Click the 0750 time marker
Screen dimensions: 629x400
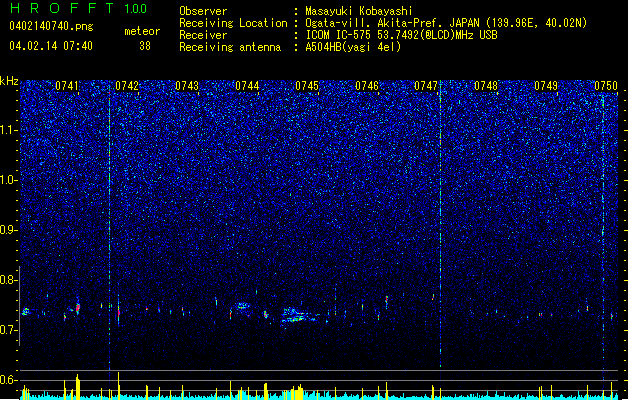click(x=606, y=86)
